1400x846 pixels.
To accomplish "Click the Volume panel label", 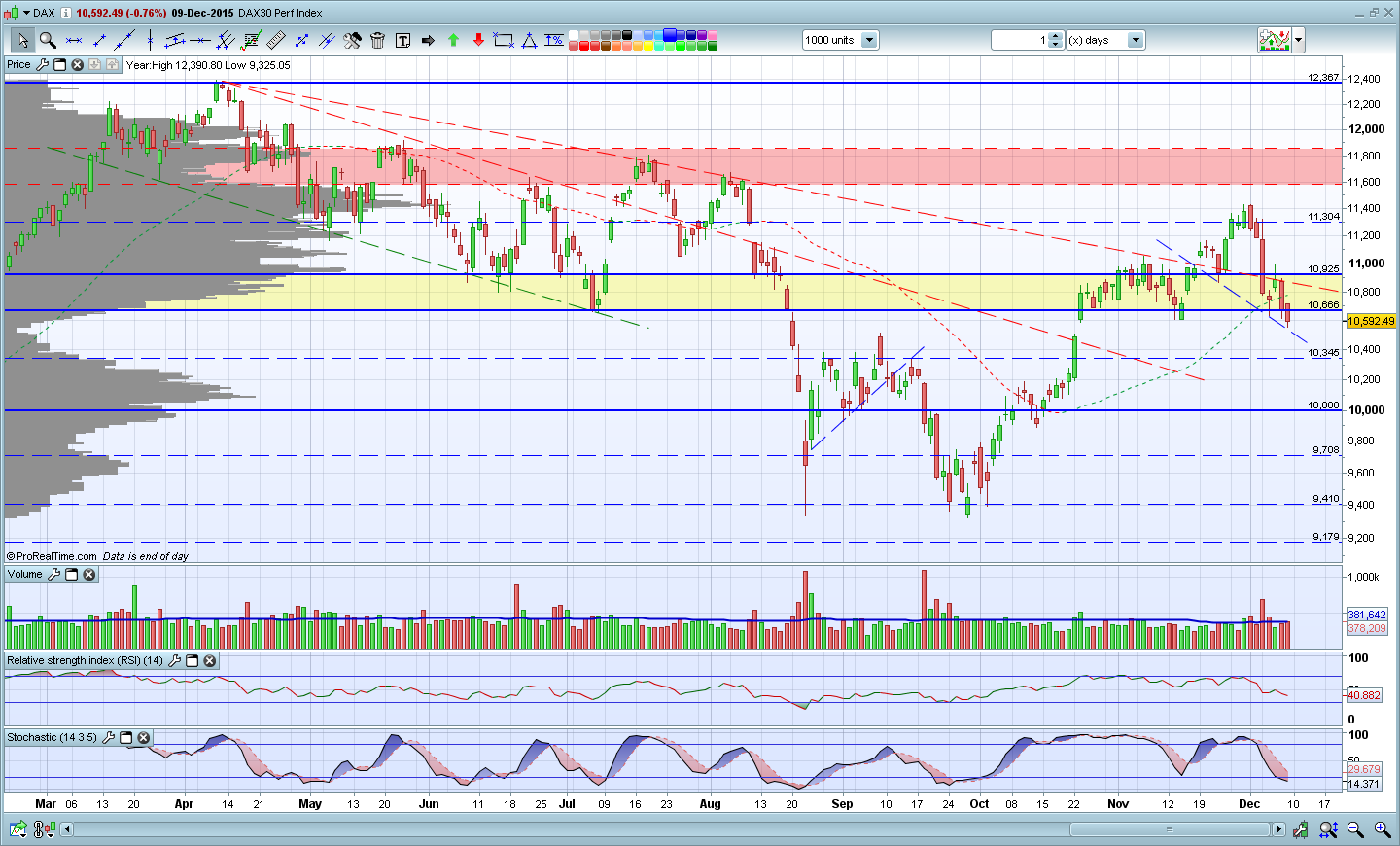I will tap(25, 575).
